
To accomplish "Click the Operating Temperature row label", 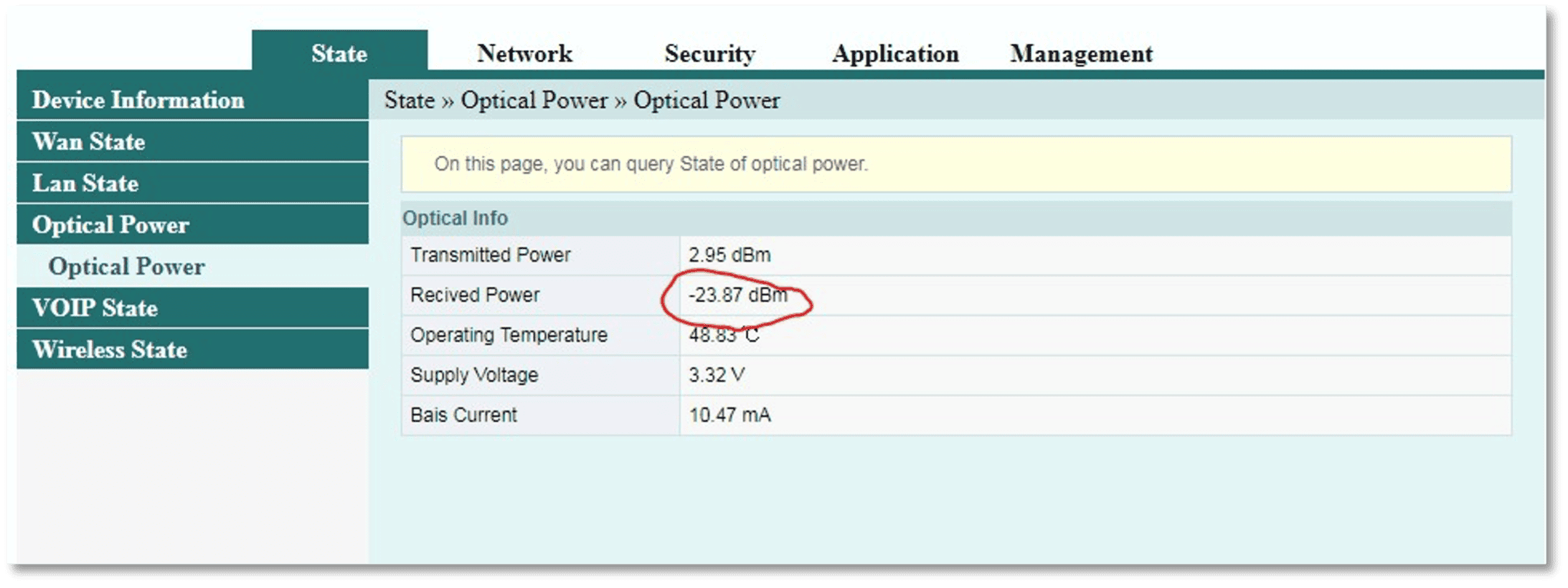I will (x=509, y=335).
